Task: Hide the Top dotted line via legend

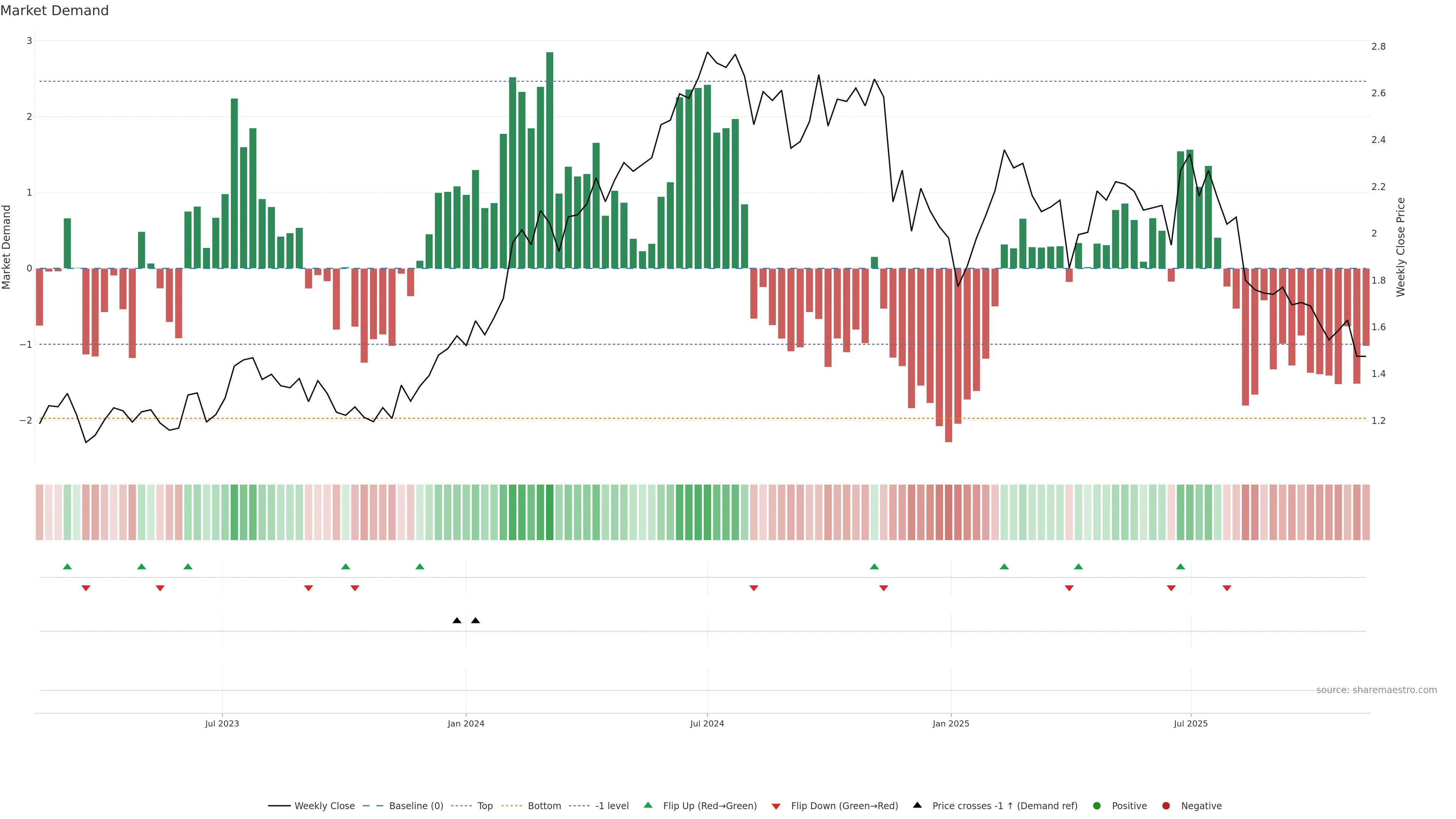Action: [485, 805]
